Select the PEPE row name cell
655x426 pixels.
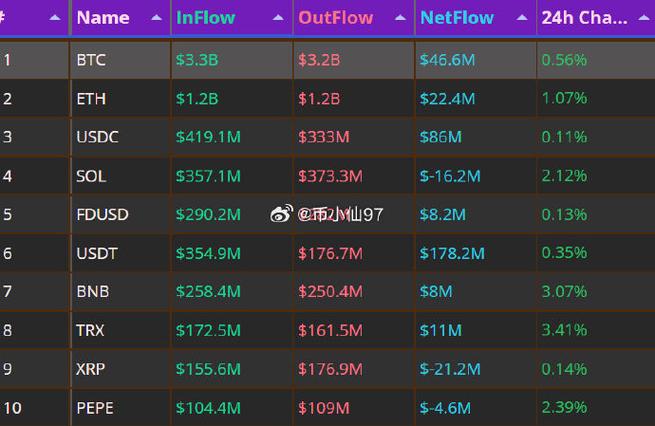click(95, 408)
